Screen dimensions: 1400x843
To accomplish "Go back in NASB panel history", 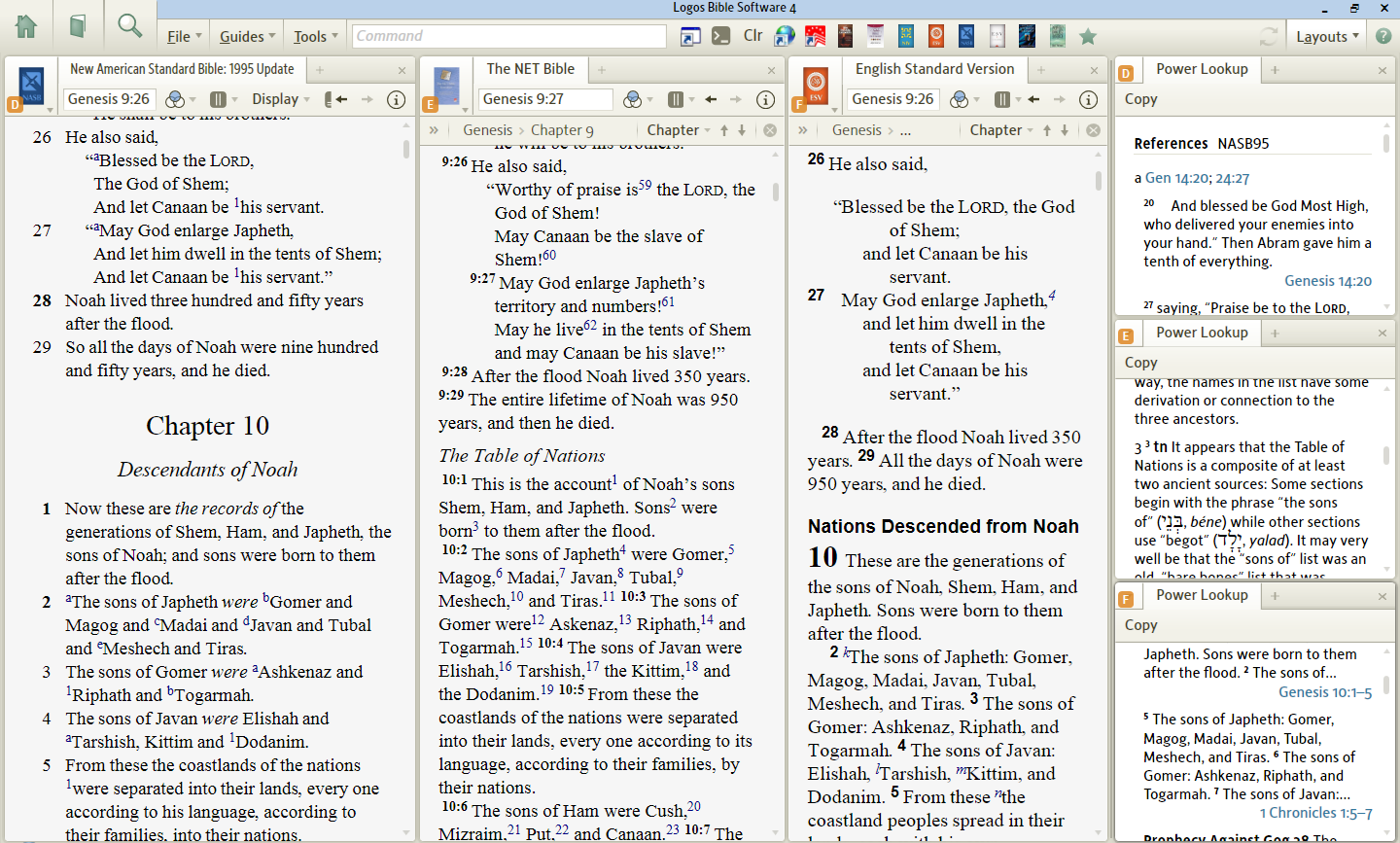I will 340,99.
